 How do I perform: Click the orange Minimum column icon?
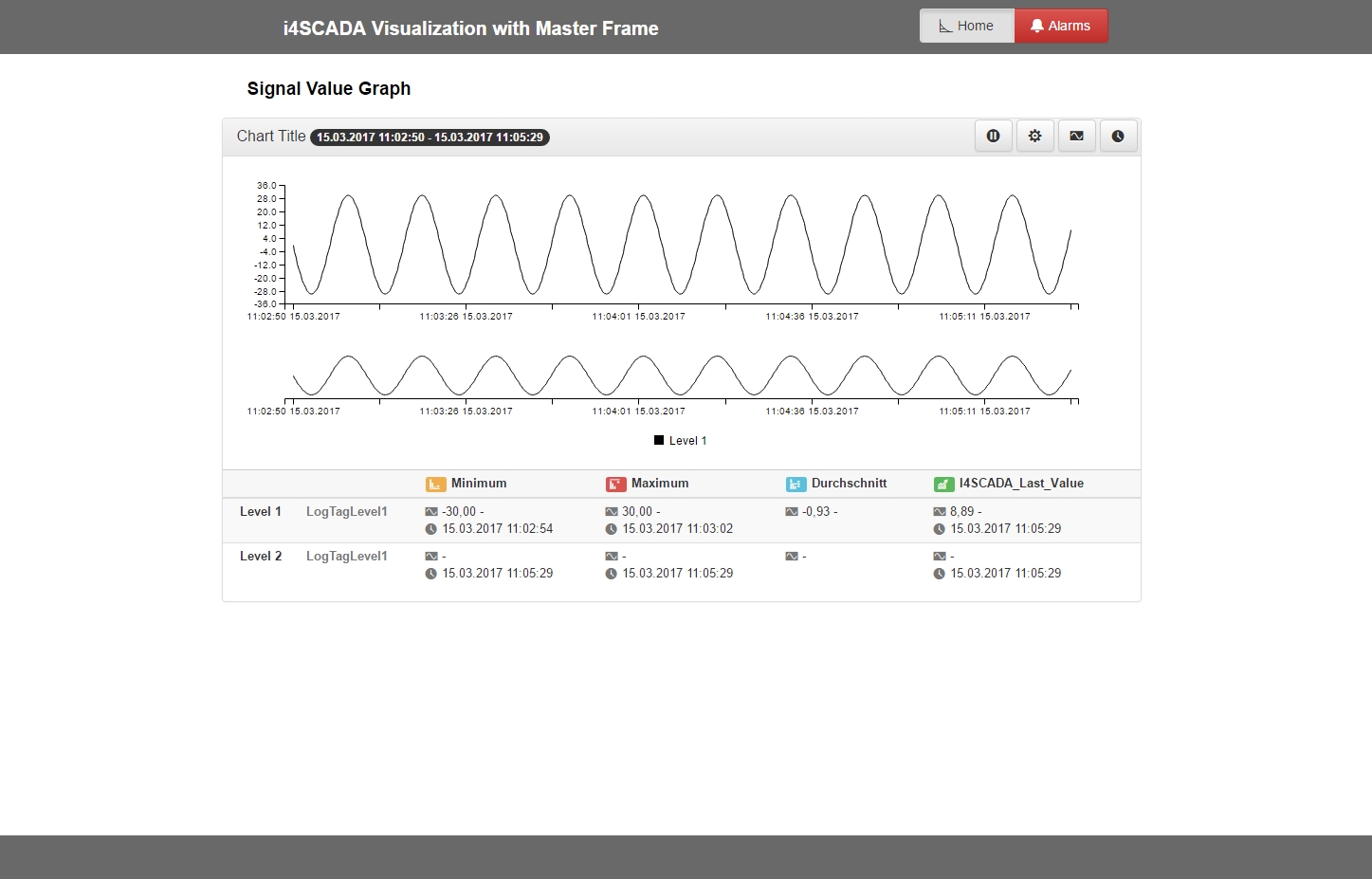click(435, 484)
